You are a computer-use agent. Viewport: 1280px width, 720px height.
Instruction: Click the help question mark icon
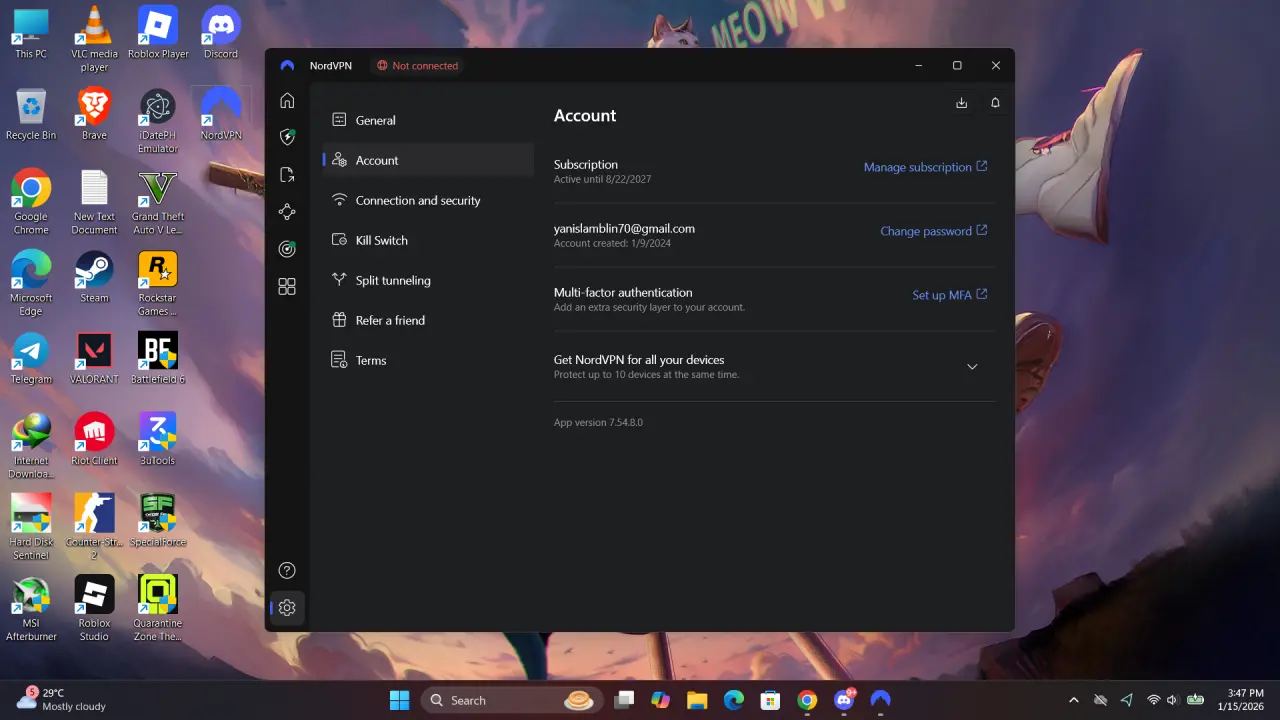tap(287, 570)
